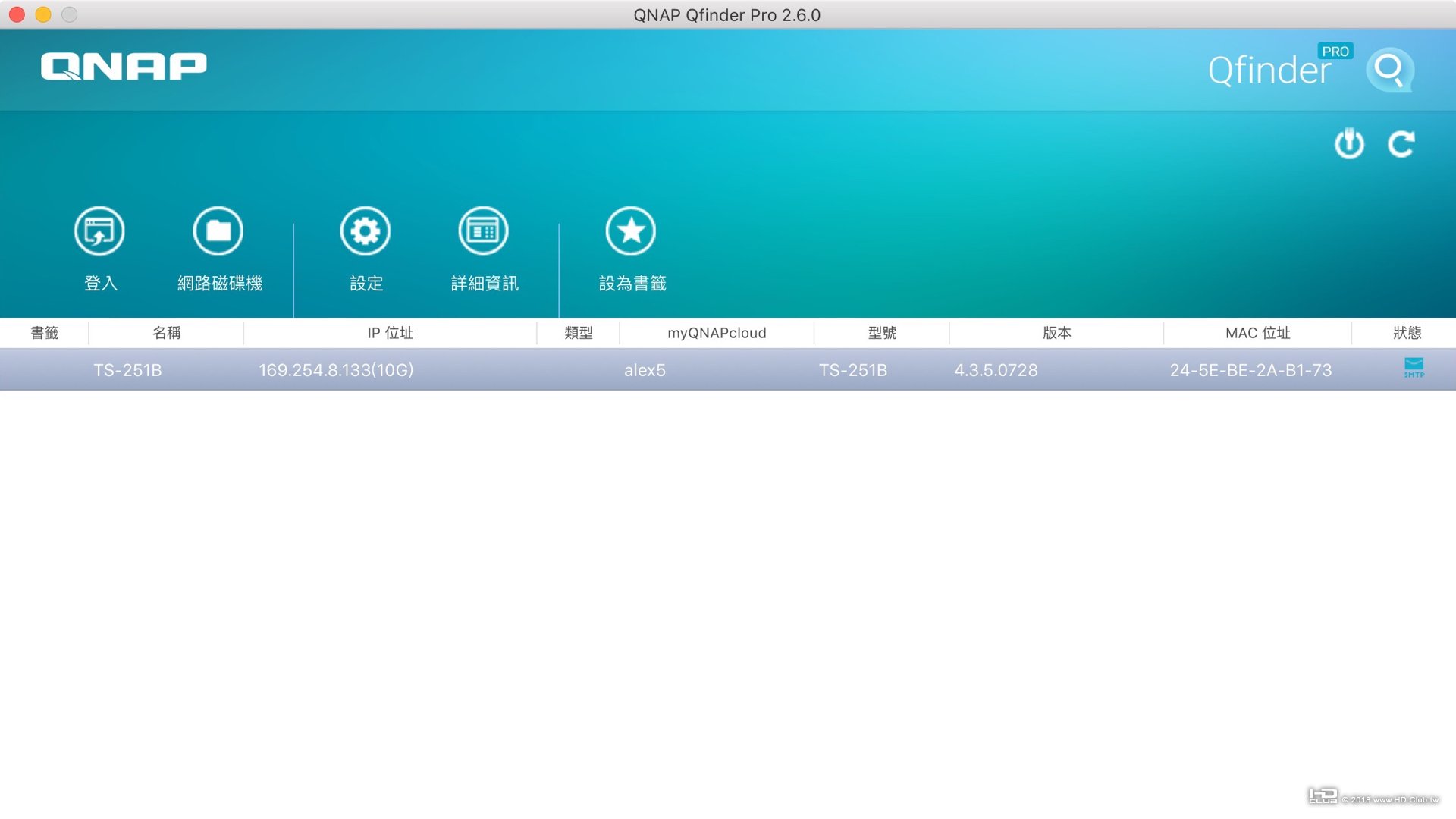
Task: Open the 網路磁碟機 network drive icon
Action: (218, 231)
